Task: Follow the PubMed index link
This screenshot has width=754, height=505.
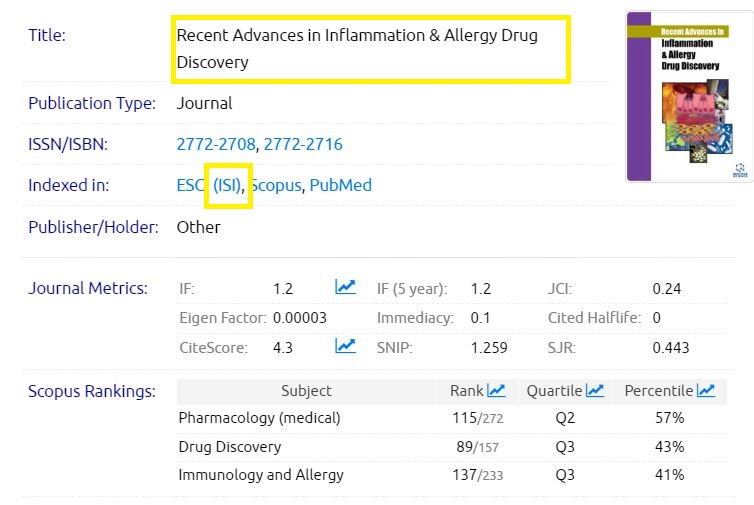Action: click(x=340, y=185)
